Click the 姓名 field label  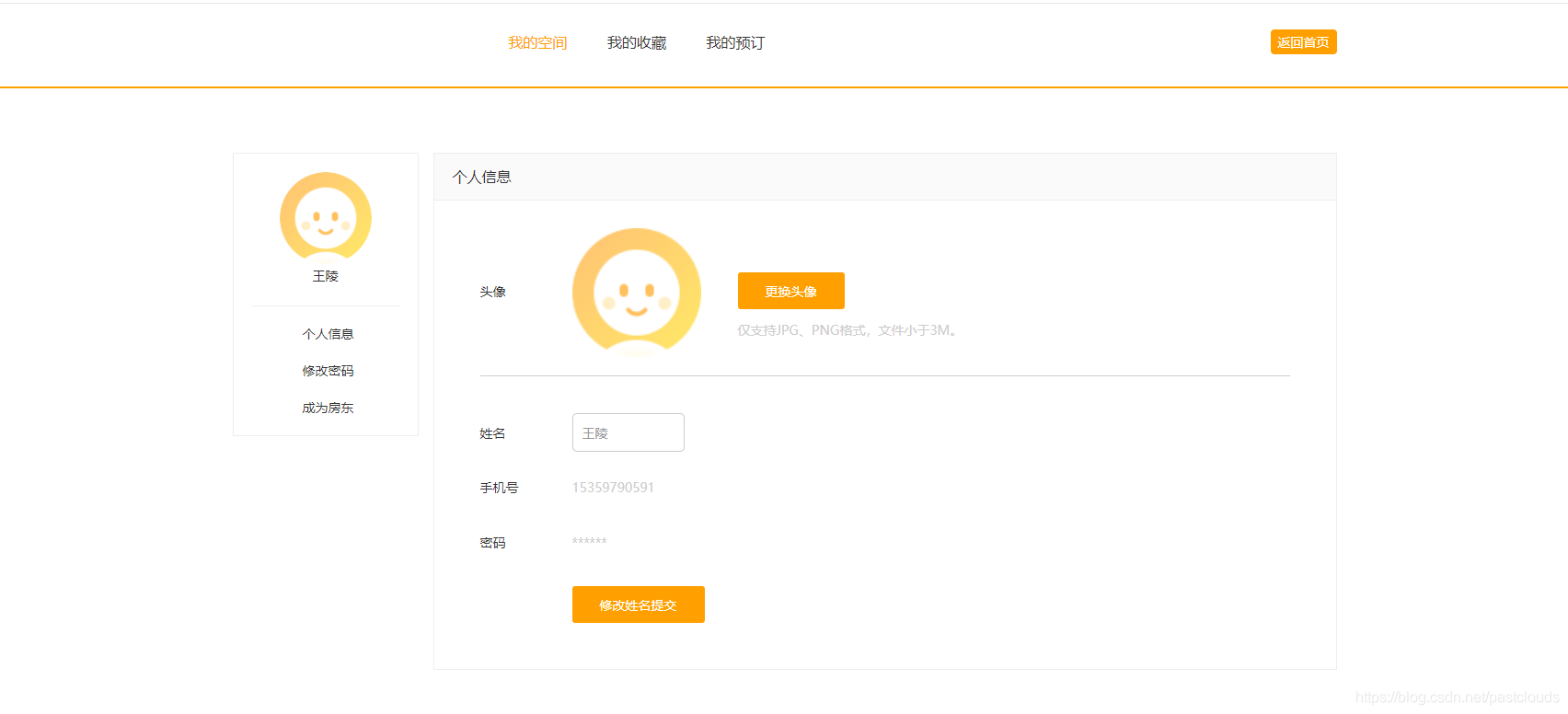click(x=492, y=433)
